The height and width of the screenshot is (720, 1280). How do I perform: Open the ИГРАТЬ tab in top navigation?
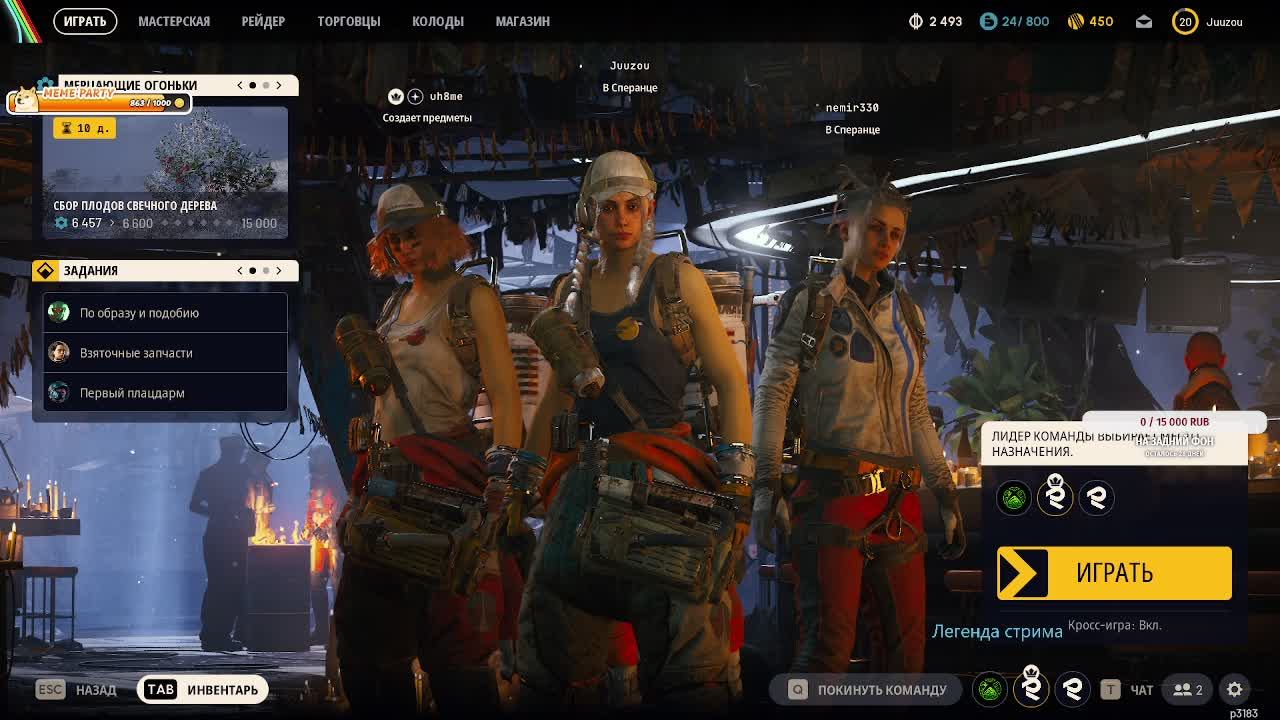pyautogui.click(x=85, y=21)
